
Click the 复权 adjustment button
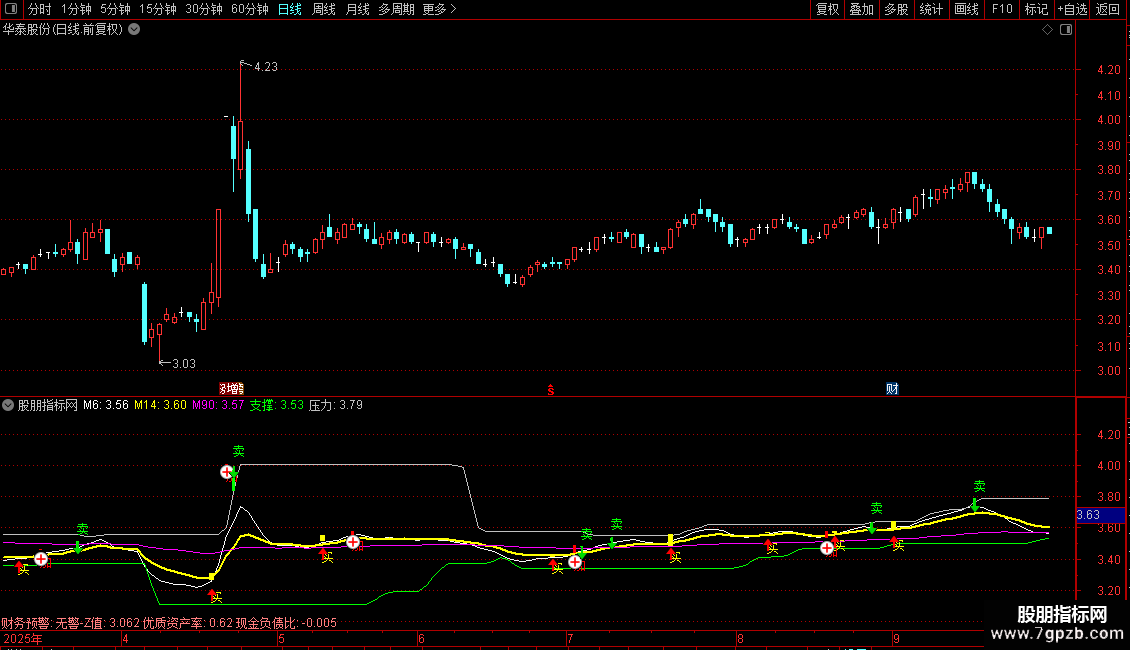coord(827,9)
